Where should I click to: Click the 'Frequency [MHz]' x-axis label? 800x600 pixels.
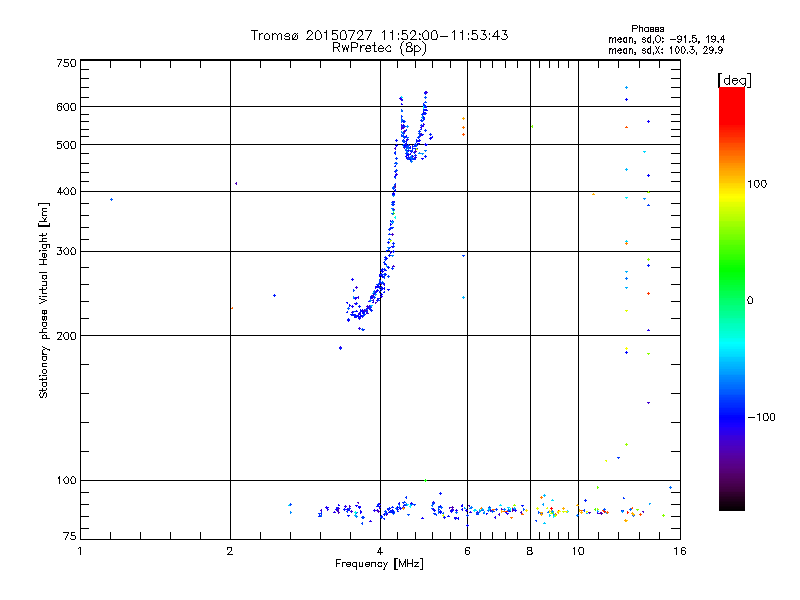(379, 564)
